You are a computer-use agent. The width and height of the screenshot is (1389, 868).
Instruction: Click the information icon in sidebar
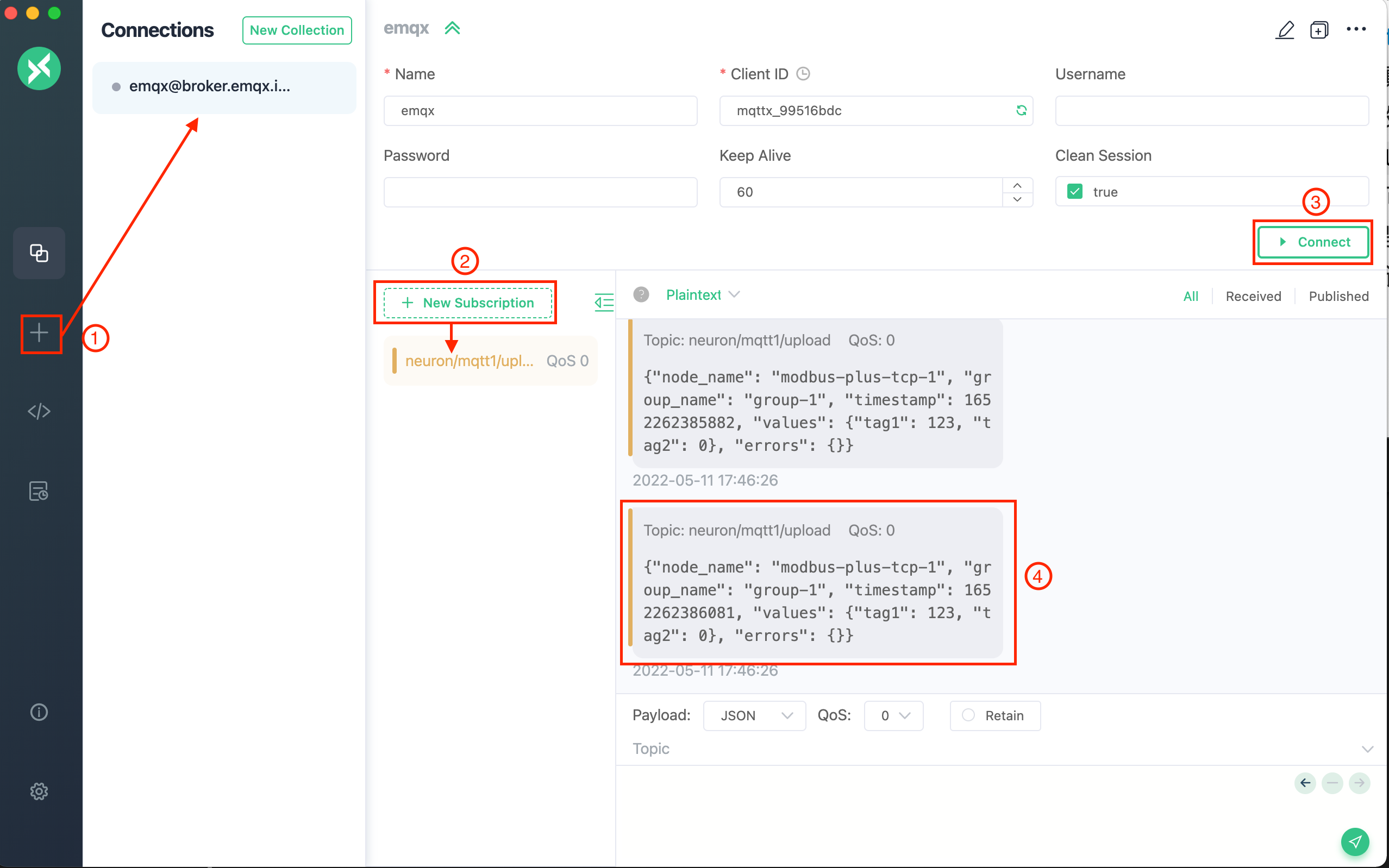[38, 712]
